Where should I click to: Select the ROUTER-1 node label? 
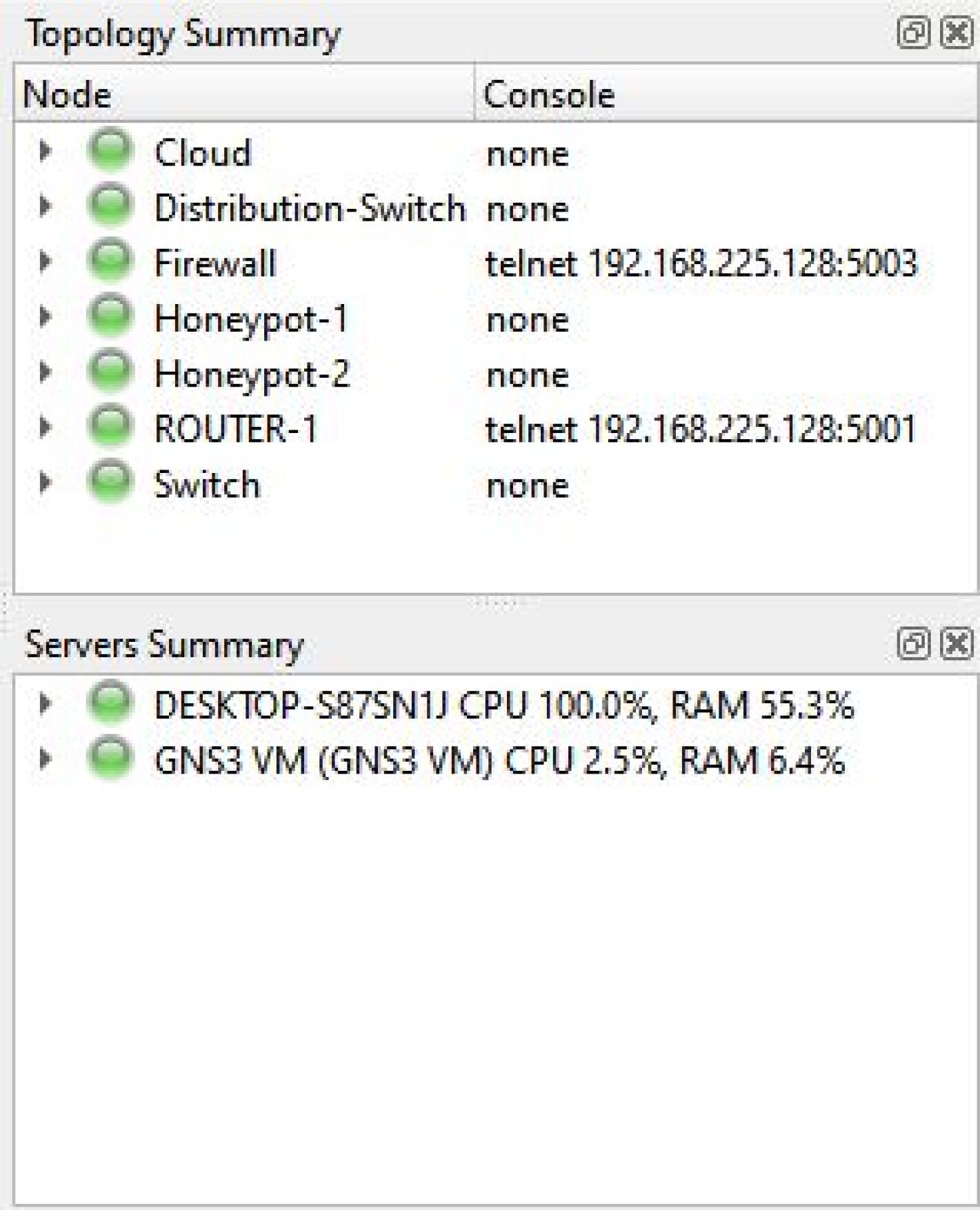coord(235,429)
